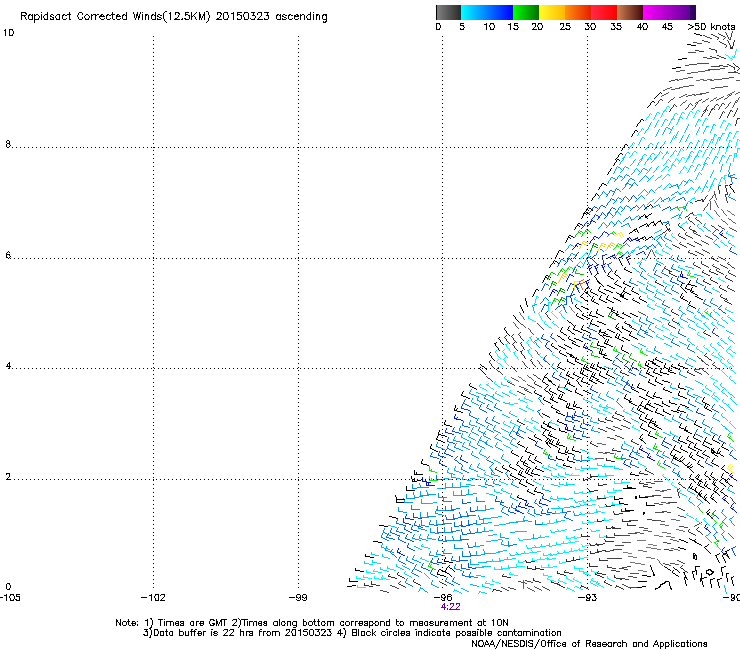740x650 pixels.
Task: Click the '-96' longitude axis label
Action: [443, 598]
